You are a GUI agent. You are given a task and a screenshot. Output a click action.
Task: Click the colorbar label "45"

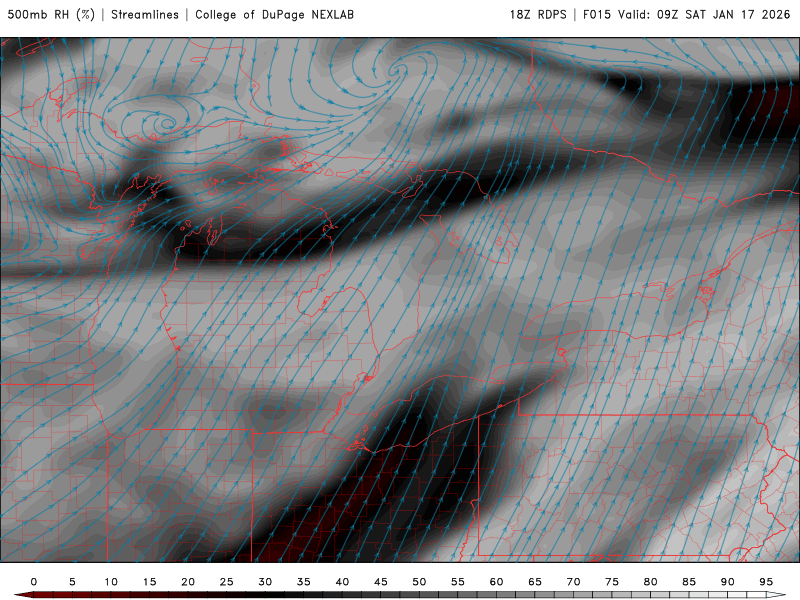pyautogui.click(x=381, y=582)
